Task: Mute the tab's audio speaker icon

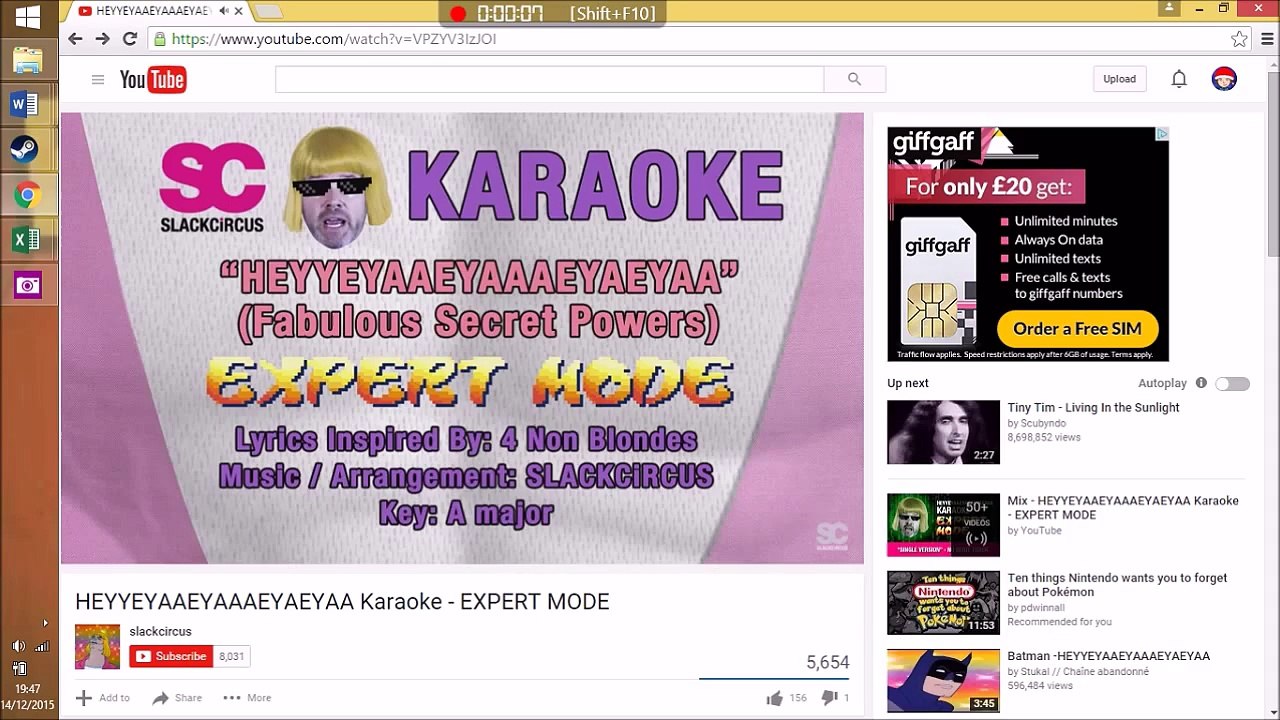Action: [x=223, y=11]
